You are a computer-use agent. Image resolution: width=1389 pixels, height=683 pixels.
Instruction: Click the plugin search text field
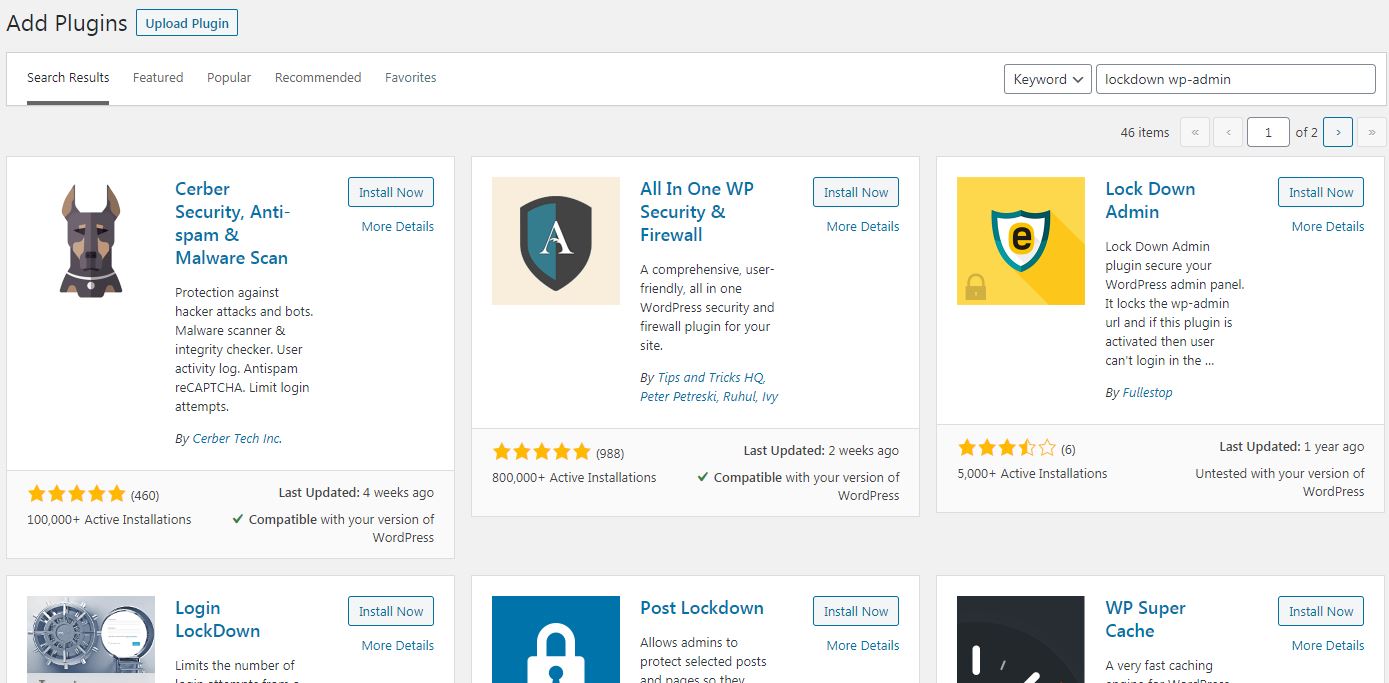[x=1235, y=79]
